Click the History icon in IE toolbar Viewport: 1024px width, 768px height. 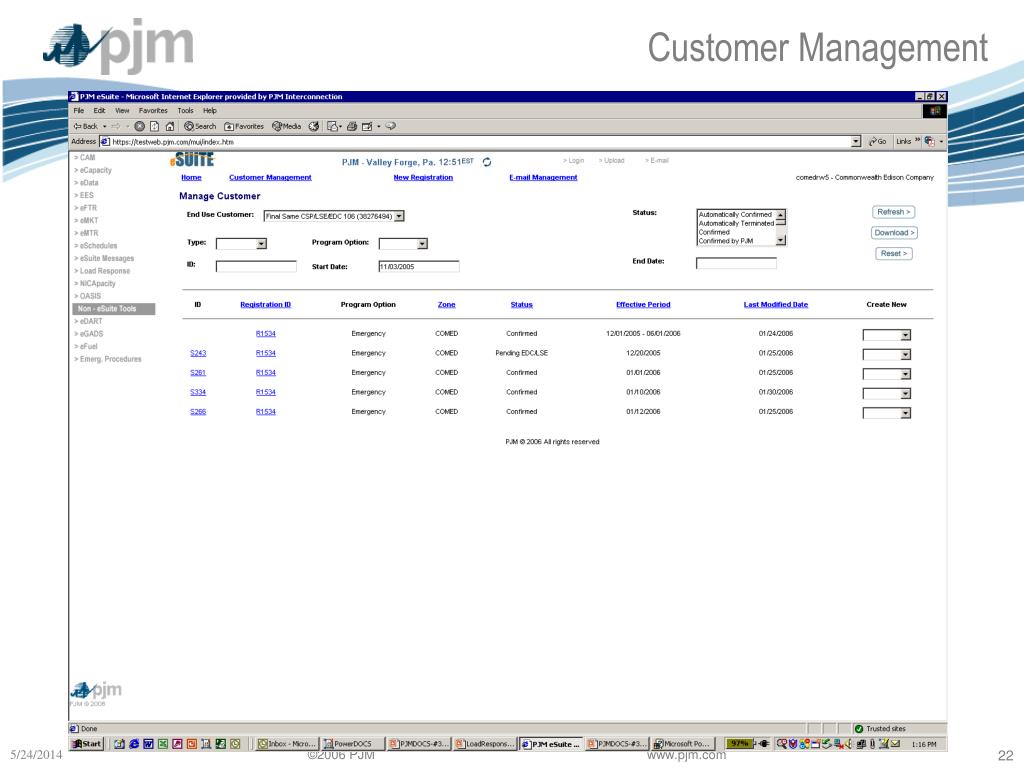point(314,126)
